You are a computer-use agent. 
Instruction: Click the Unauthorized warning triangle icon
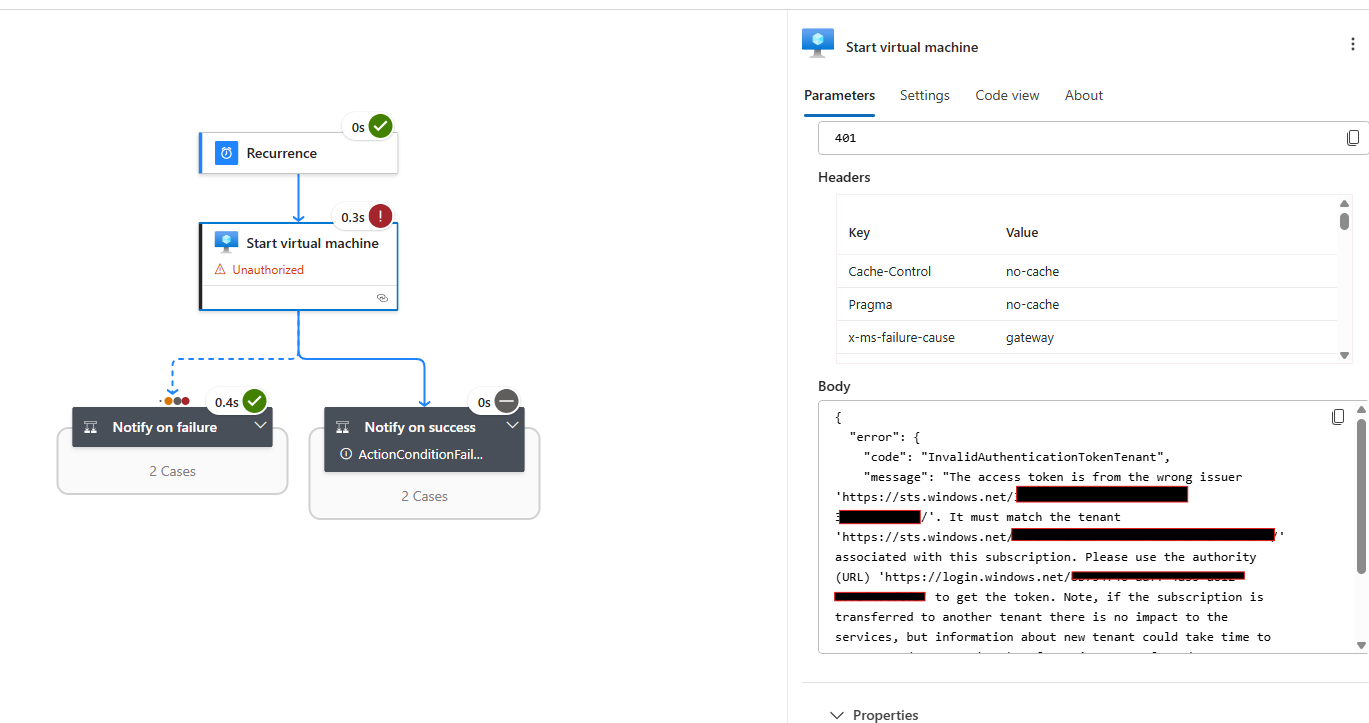tap(221, 270)
